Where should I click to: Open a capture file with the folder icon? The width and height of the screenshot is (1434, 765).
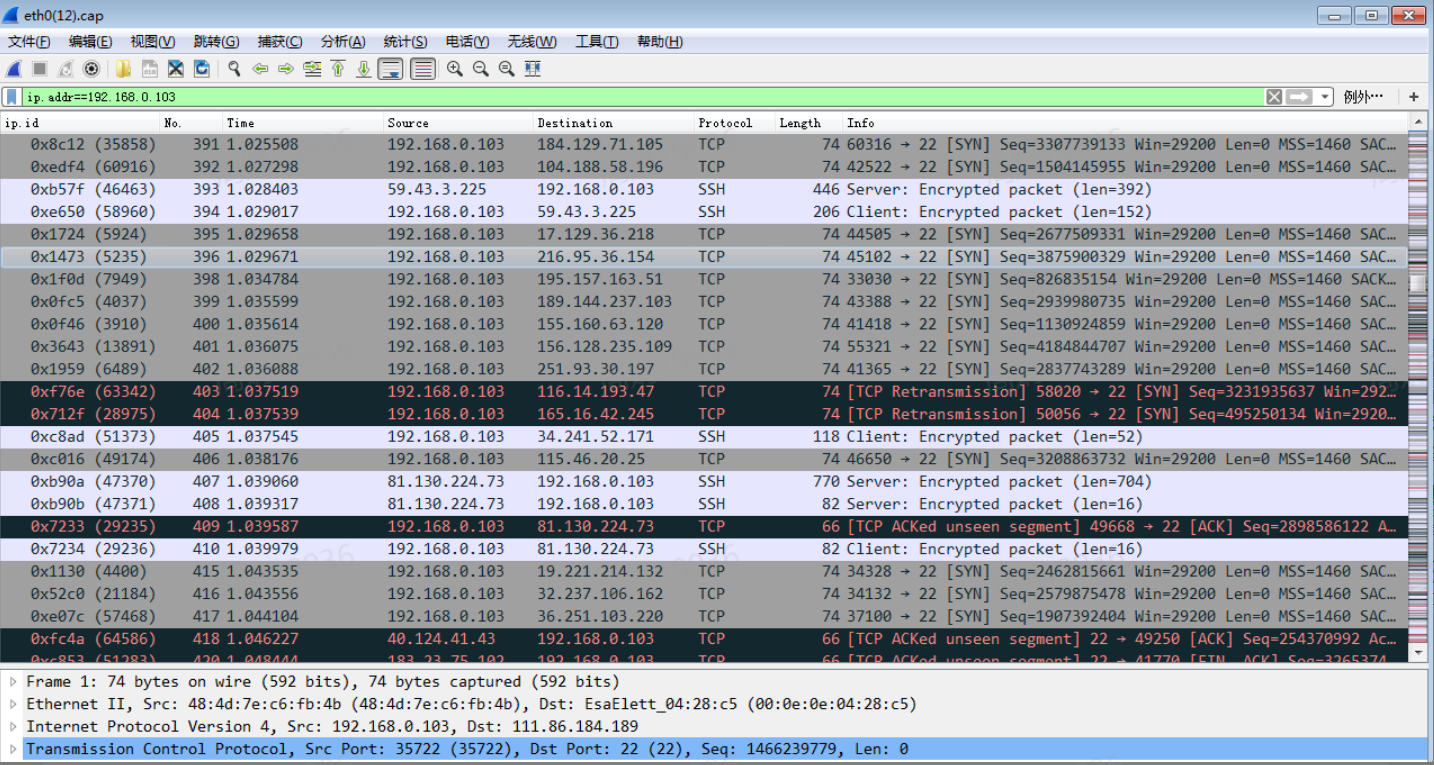124,69
